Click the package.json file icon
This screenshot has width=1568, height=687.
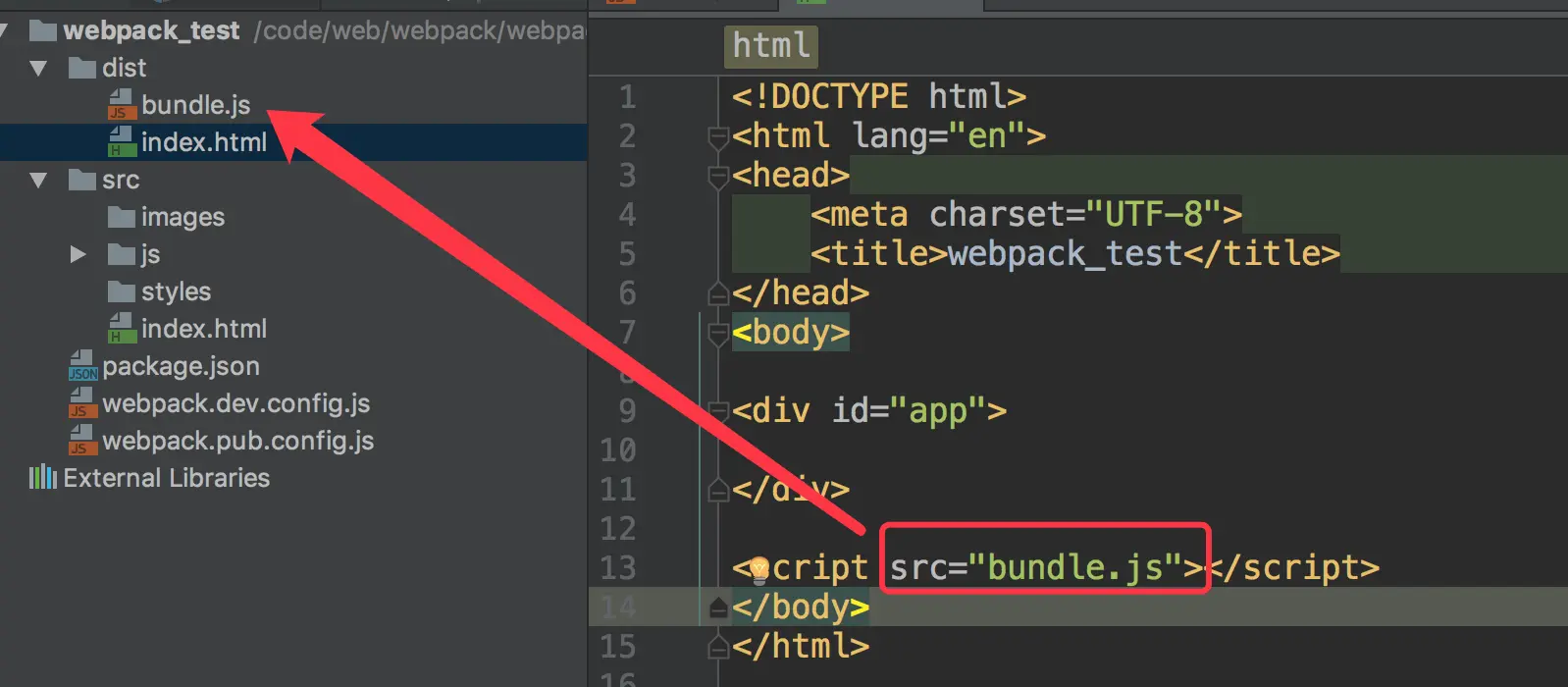pos(82,365)
